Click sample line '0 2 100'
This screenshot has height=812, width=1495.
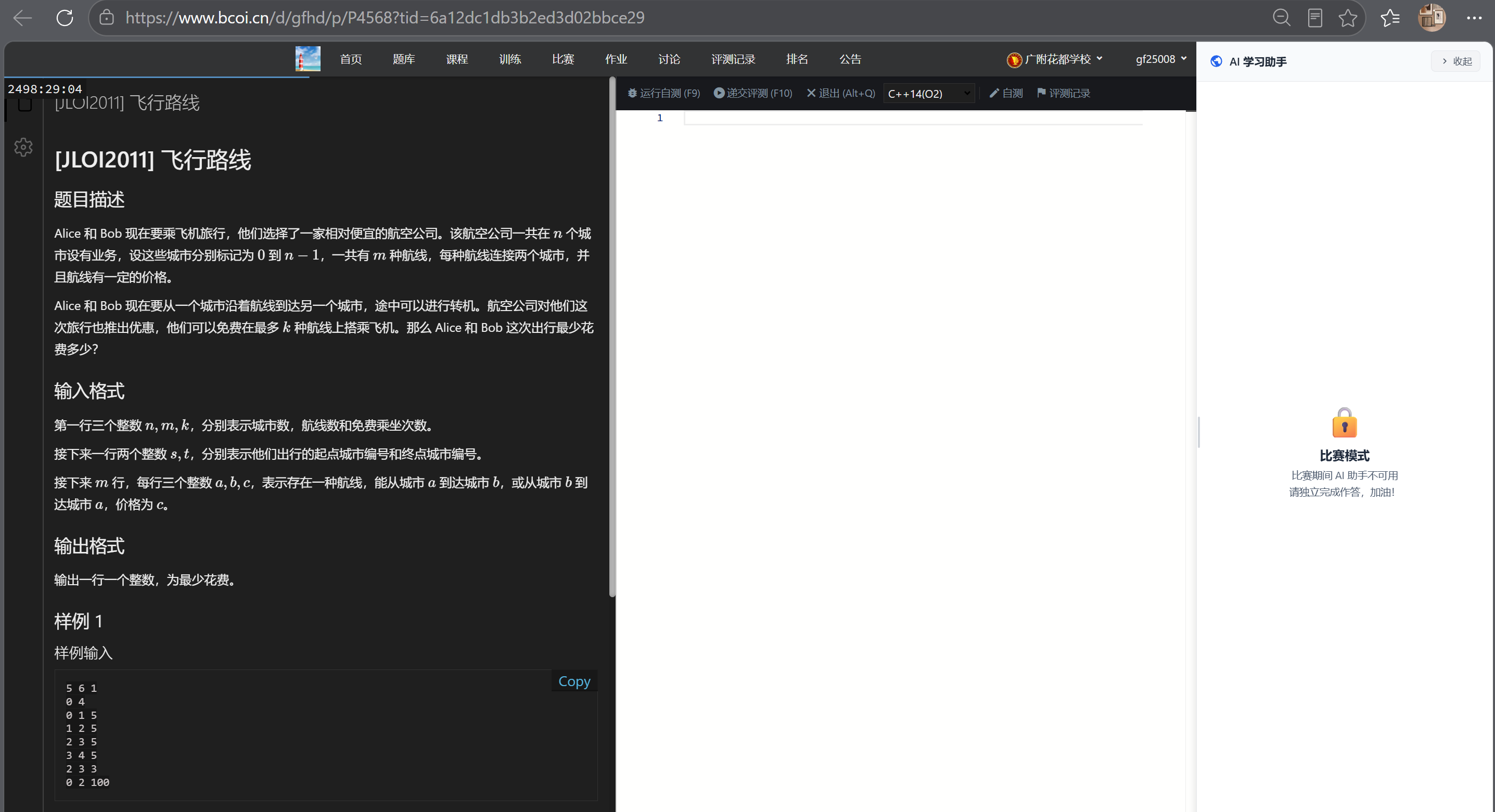[x=87, y=782]
